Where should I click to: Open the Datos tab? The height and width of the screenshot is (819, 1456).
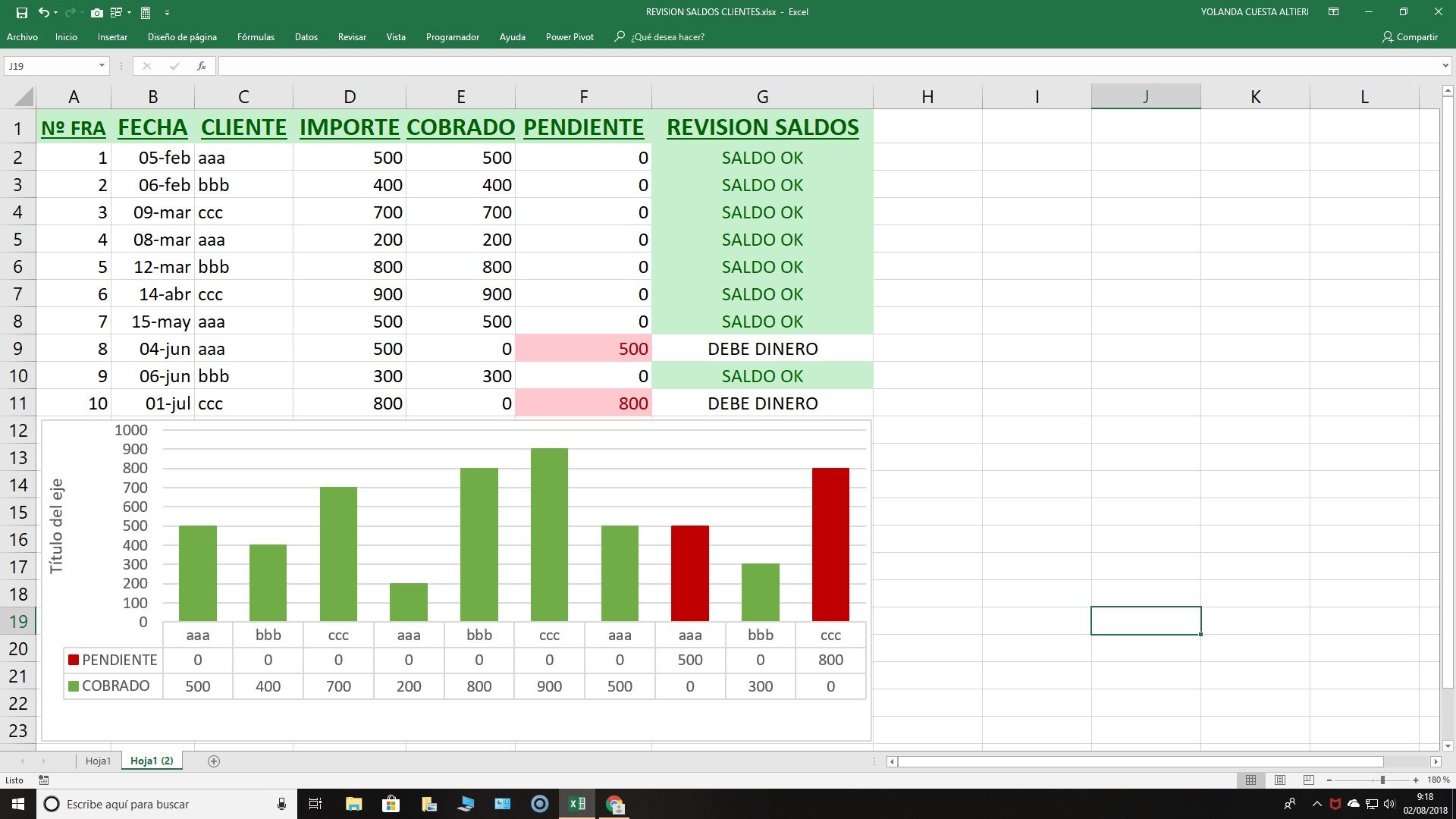pyautogui.click(x=306, y=36)
